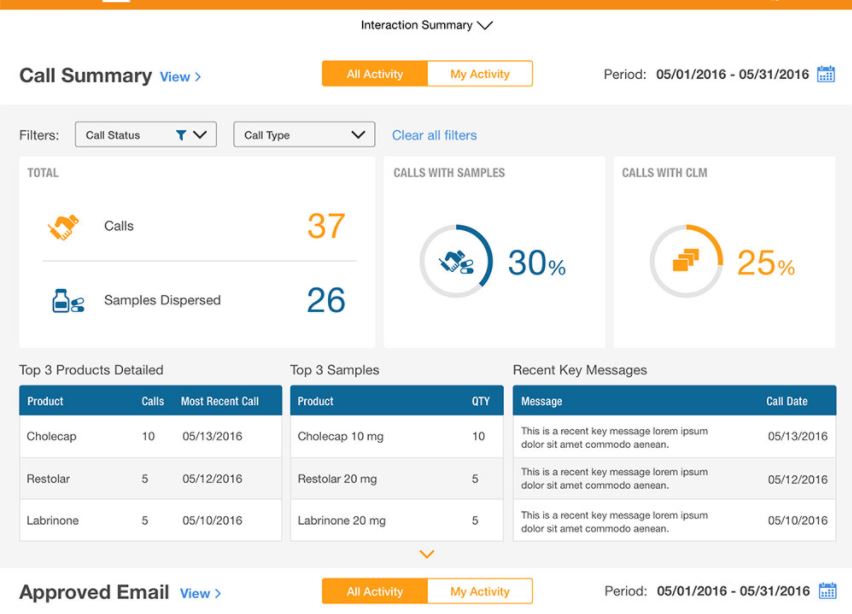Viewport: 852px width, 614px height.
Task: Open the Approved Email View link
Action: [x=201, y=592]
